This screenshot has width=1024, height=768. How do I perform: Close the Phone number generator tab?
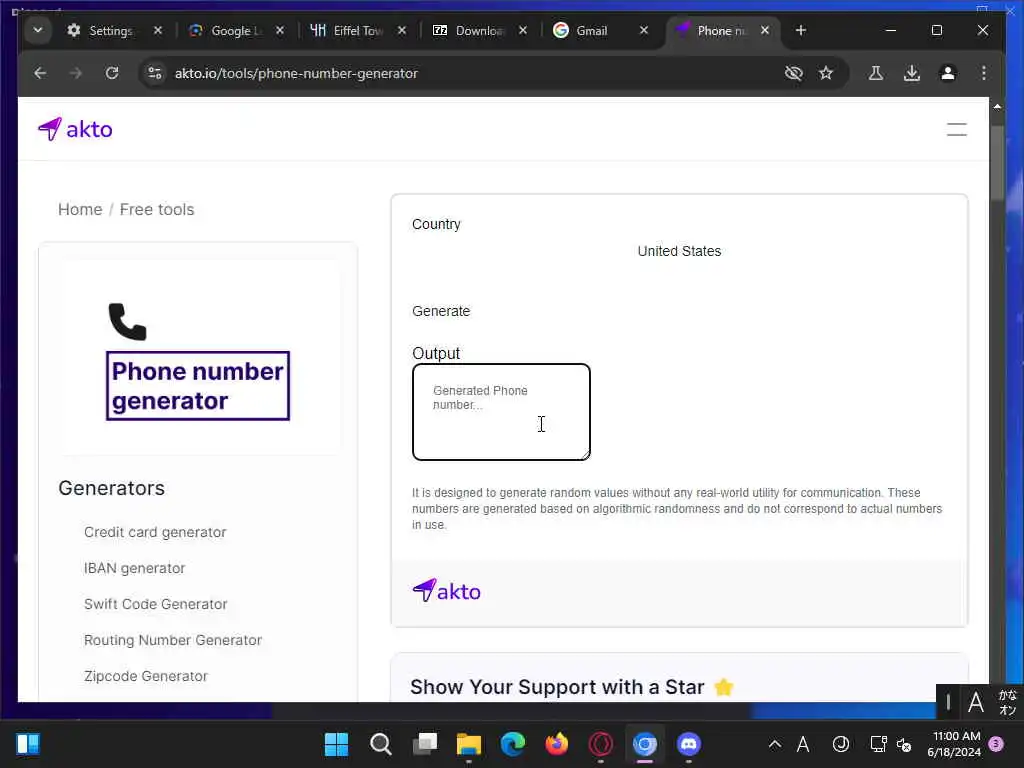[765, 31]
